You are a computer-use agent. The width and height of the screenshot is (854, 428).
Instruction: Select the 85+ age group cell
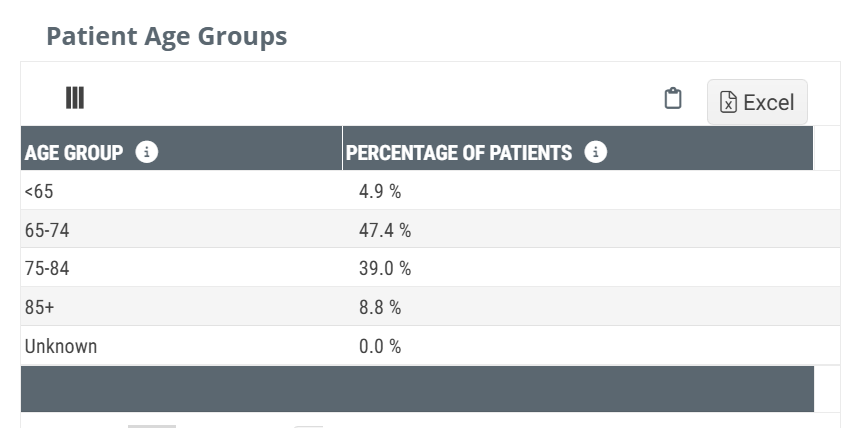point(40,308)
